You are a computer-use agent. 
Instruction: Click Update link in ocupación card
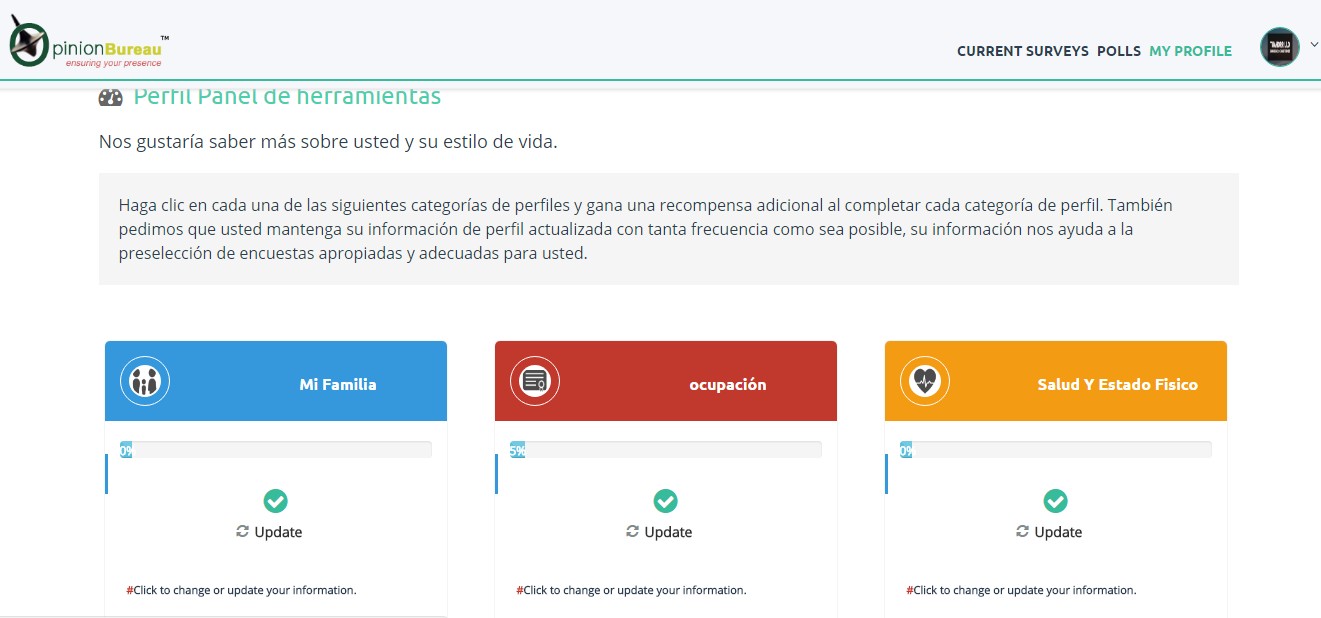(x=668, y=532)
